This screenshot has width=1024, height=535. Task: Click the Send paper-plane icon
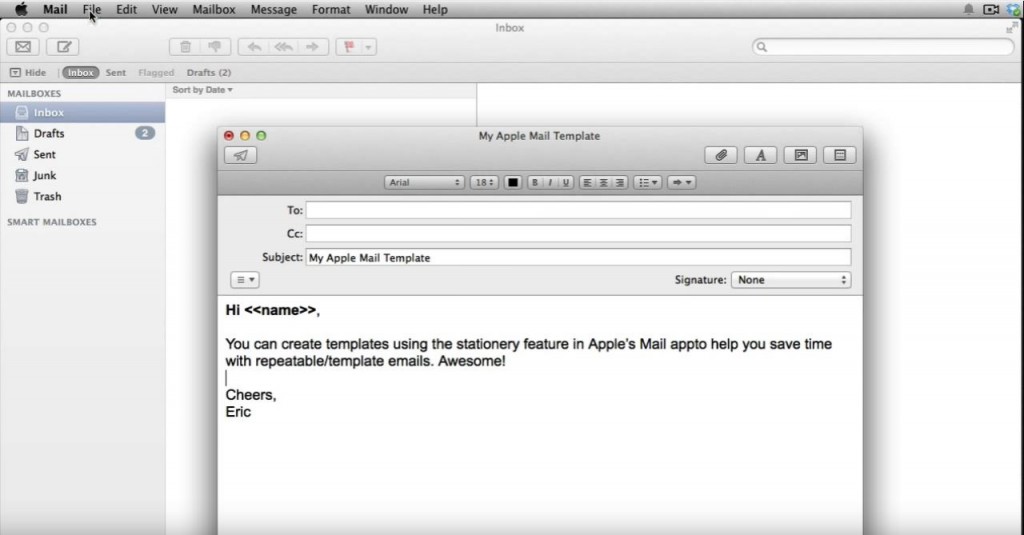point(240,155)
